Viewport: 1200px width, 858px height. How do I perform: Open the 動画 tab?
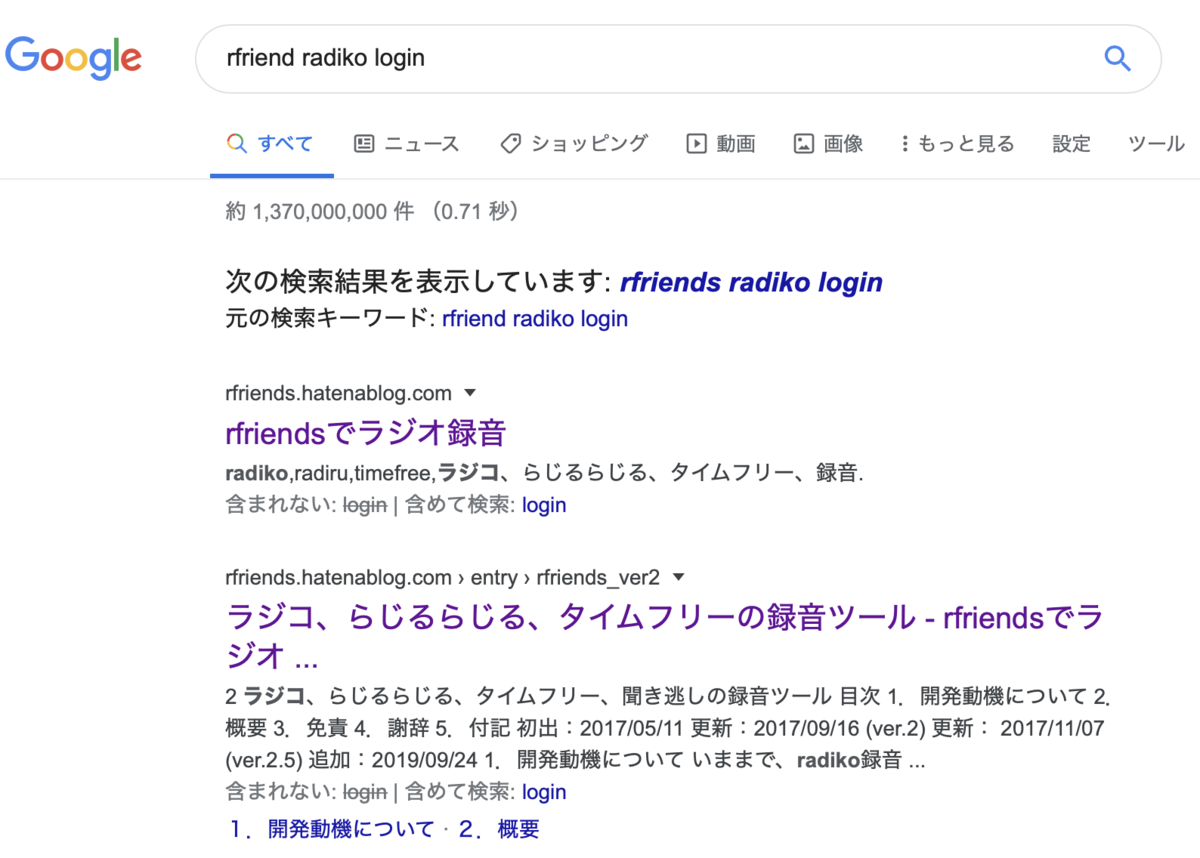click(x=721, y=144)
